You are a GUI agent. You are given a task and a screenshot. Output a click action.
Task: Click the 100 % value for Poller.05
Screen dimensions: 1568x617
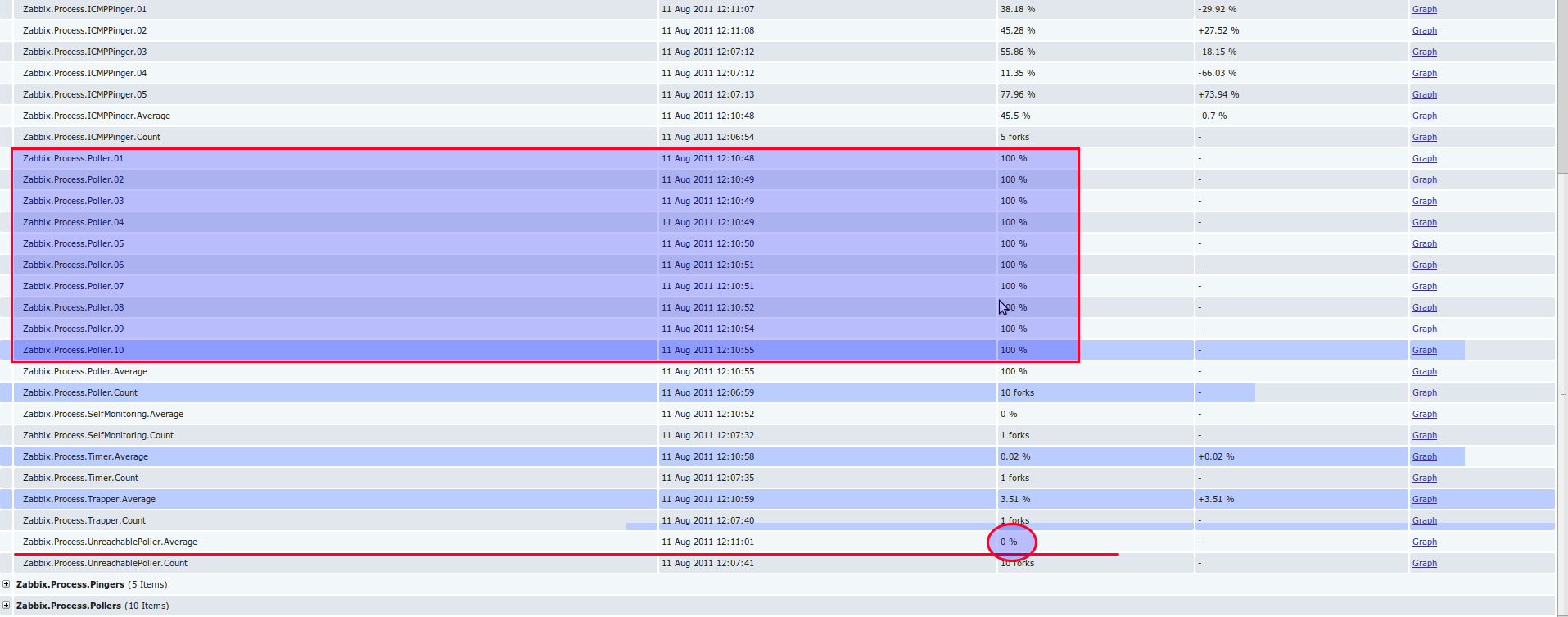click(1014, 243)
